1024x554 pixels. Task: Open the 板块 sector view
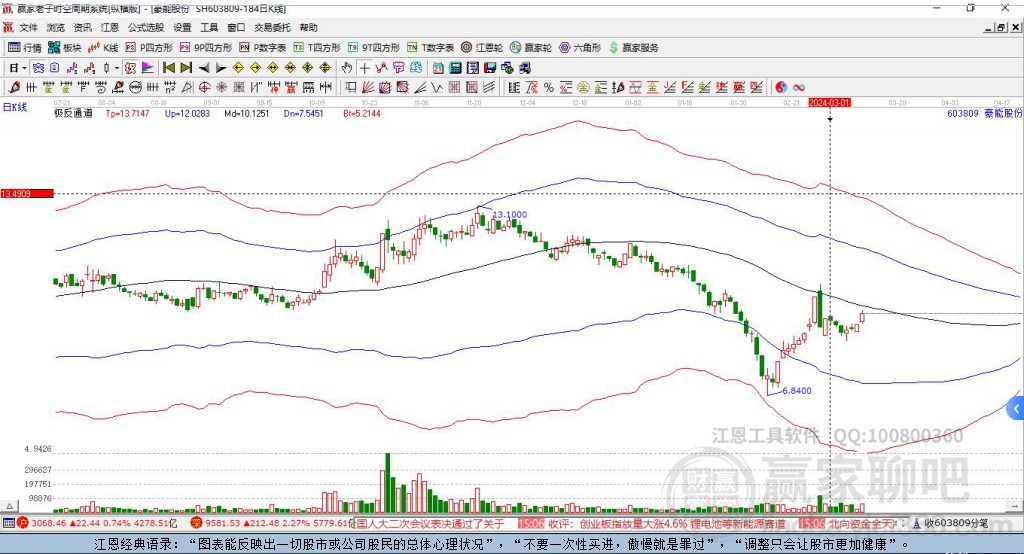[65, 48]
